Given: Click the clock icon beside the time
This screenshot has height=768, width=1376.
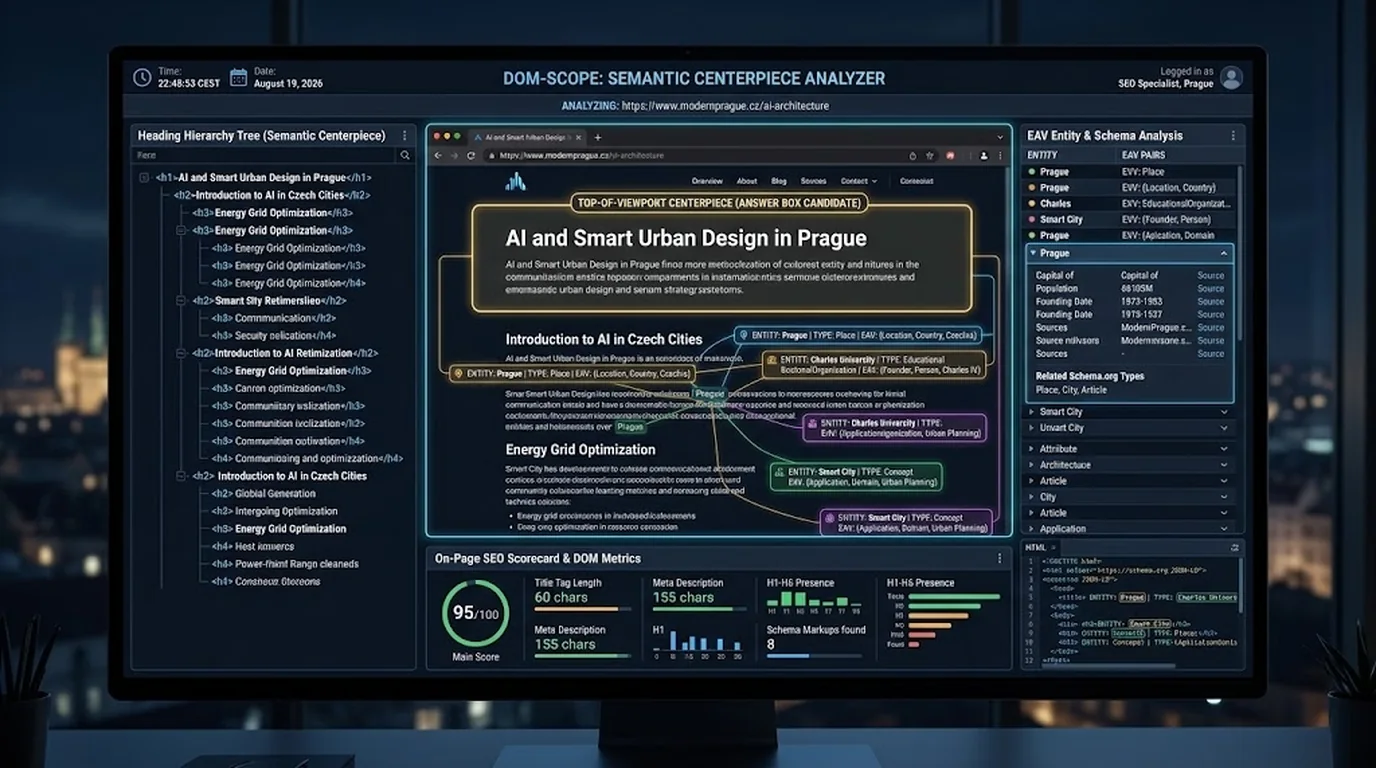Looking at the screenshot, I should (x=142, y=77).
